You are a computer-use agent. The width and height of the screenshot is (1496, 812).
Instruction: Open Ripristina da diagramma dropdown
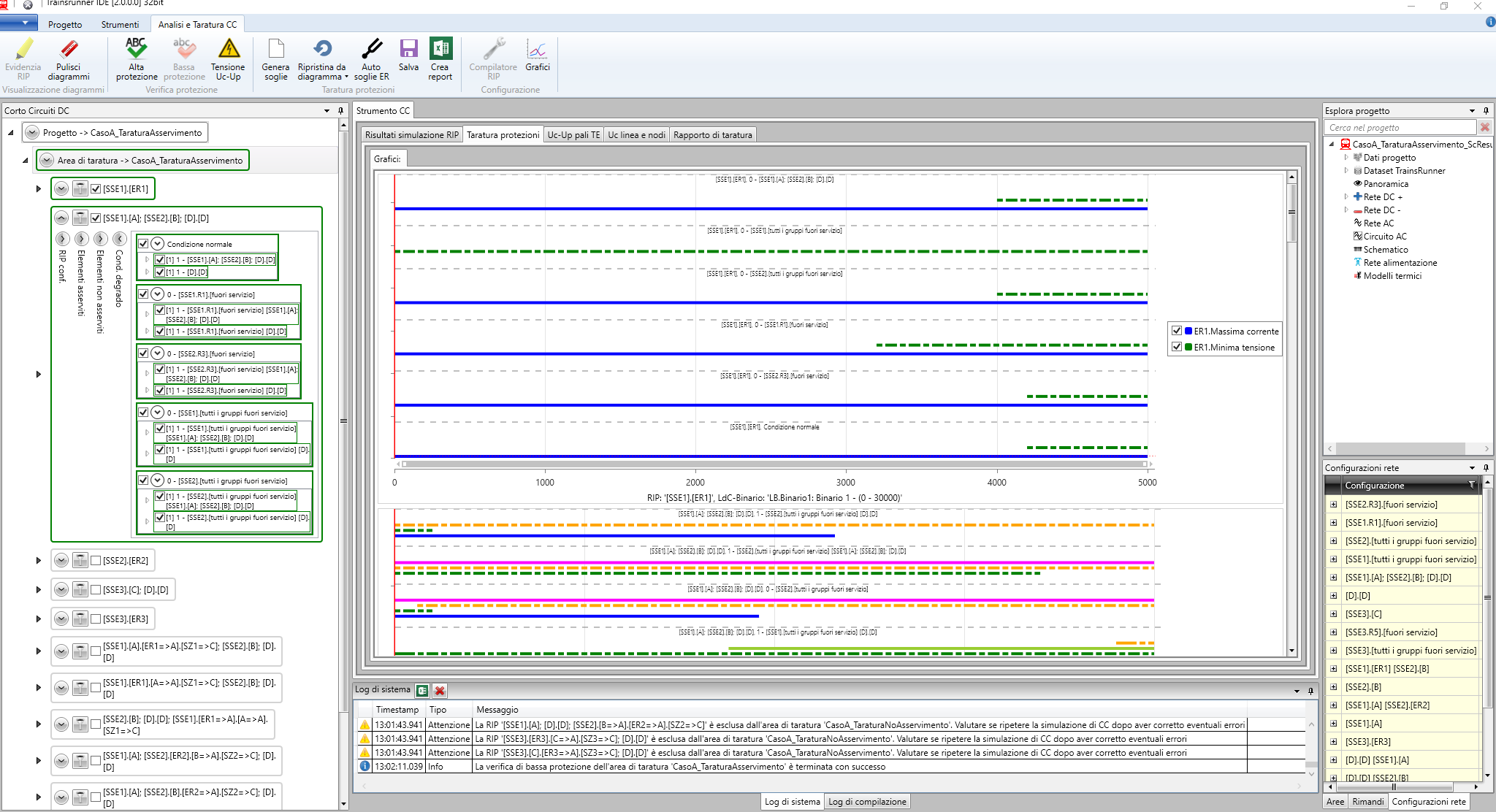(347, 77)
